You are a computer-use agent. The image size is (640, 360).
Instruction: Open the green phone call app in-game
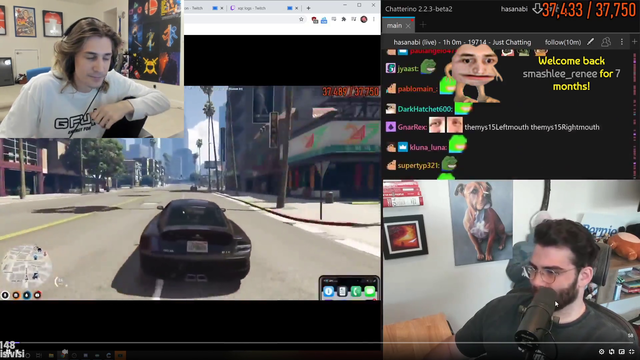tap(356, 291)
